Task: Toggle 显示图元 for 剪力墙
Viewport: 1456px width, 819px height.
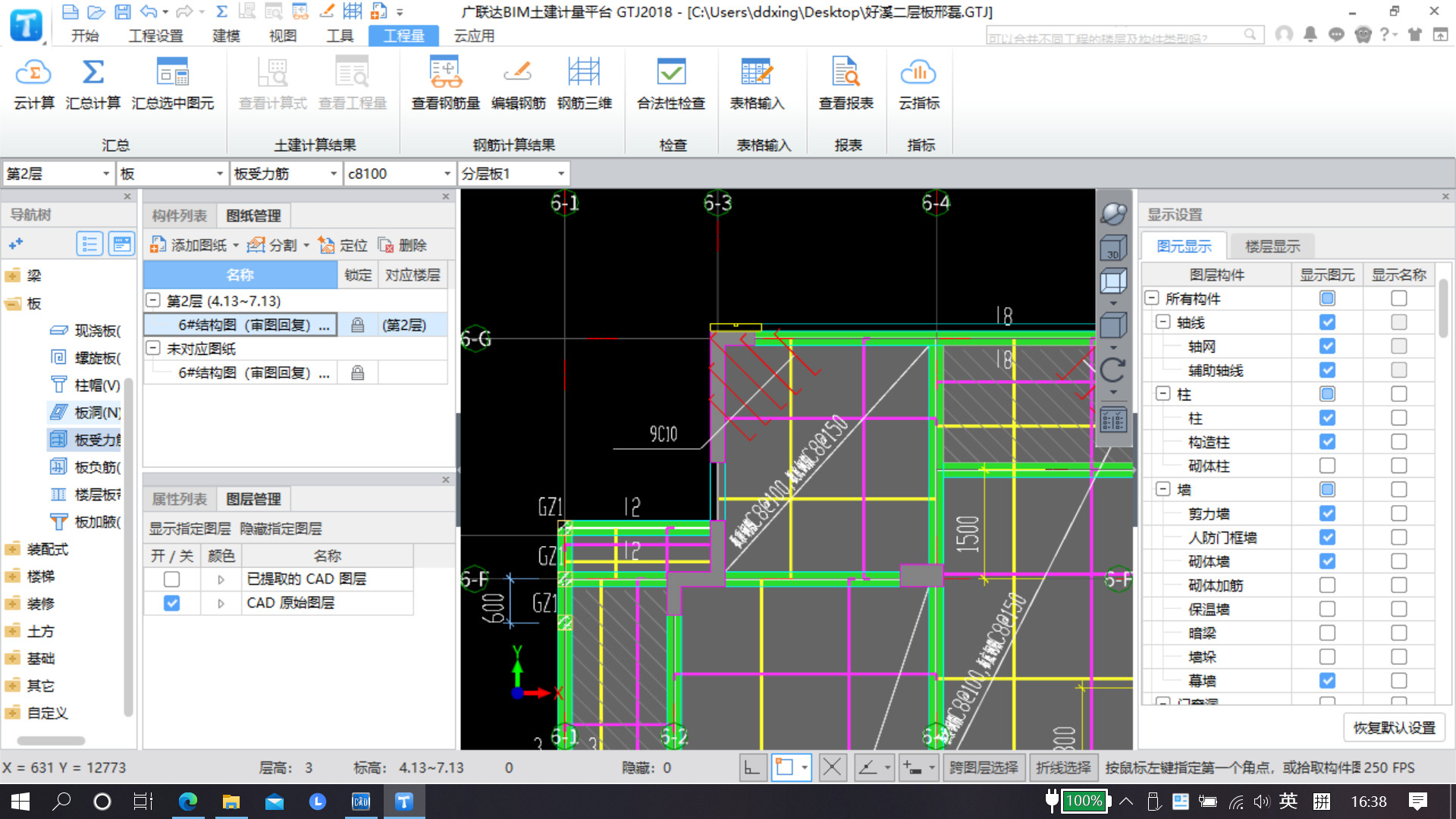Action: tap(1327, 513)
